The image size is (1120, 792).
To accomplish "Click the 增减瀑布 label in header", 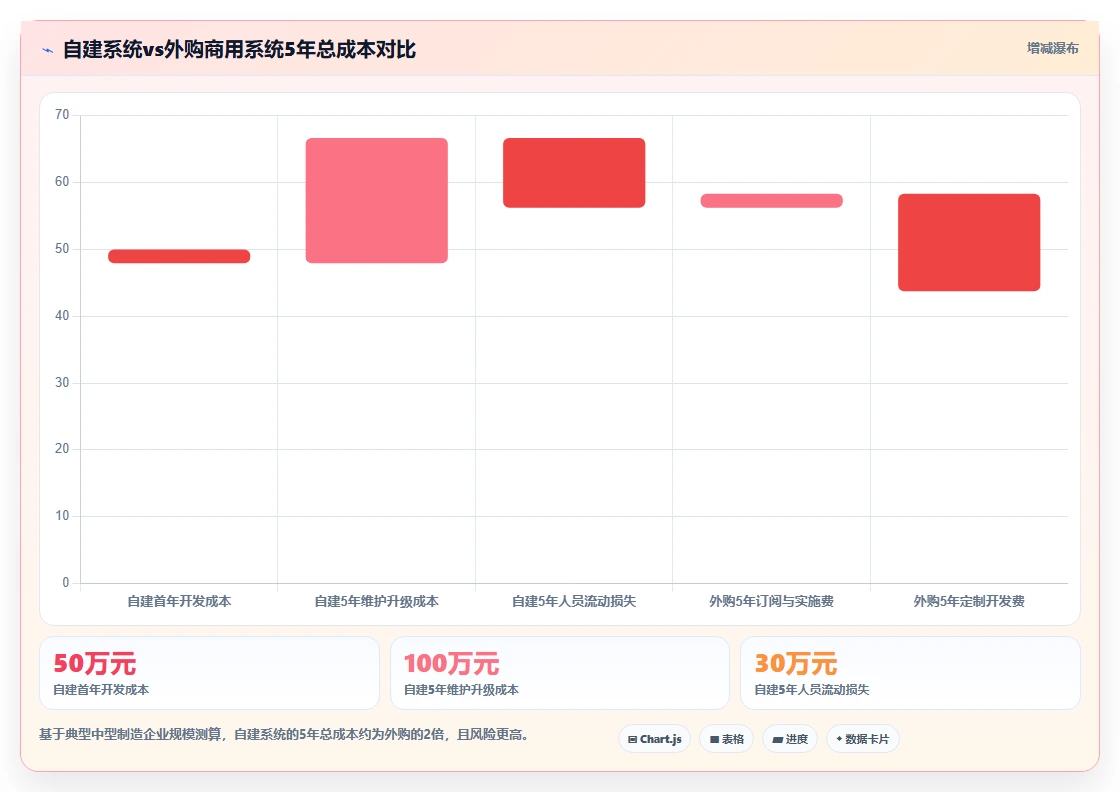I will coord(1052,49).
